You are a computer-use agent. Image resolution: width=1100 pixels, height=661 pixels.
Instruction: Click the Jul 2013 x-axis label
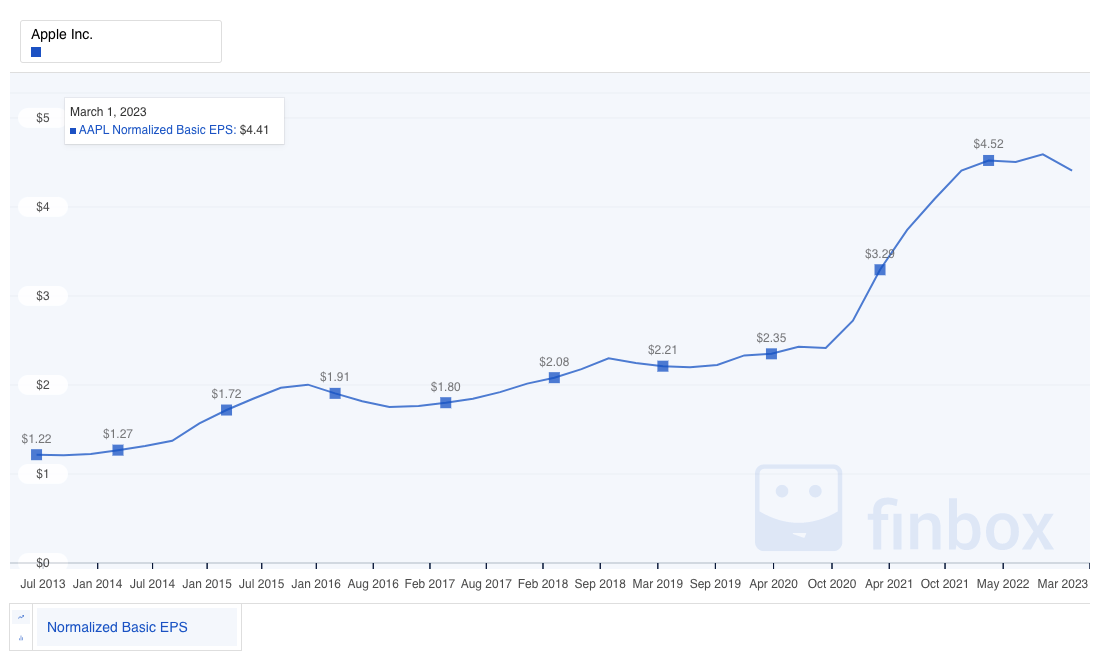(x=43, y=583)
